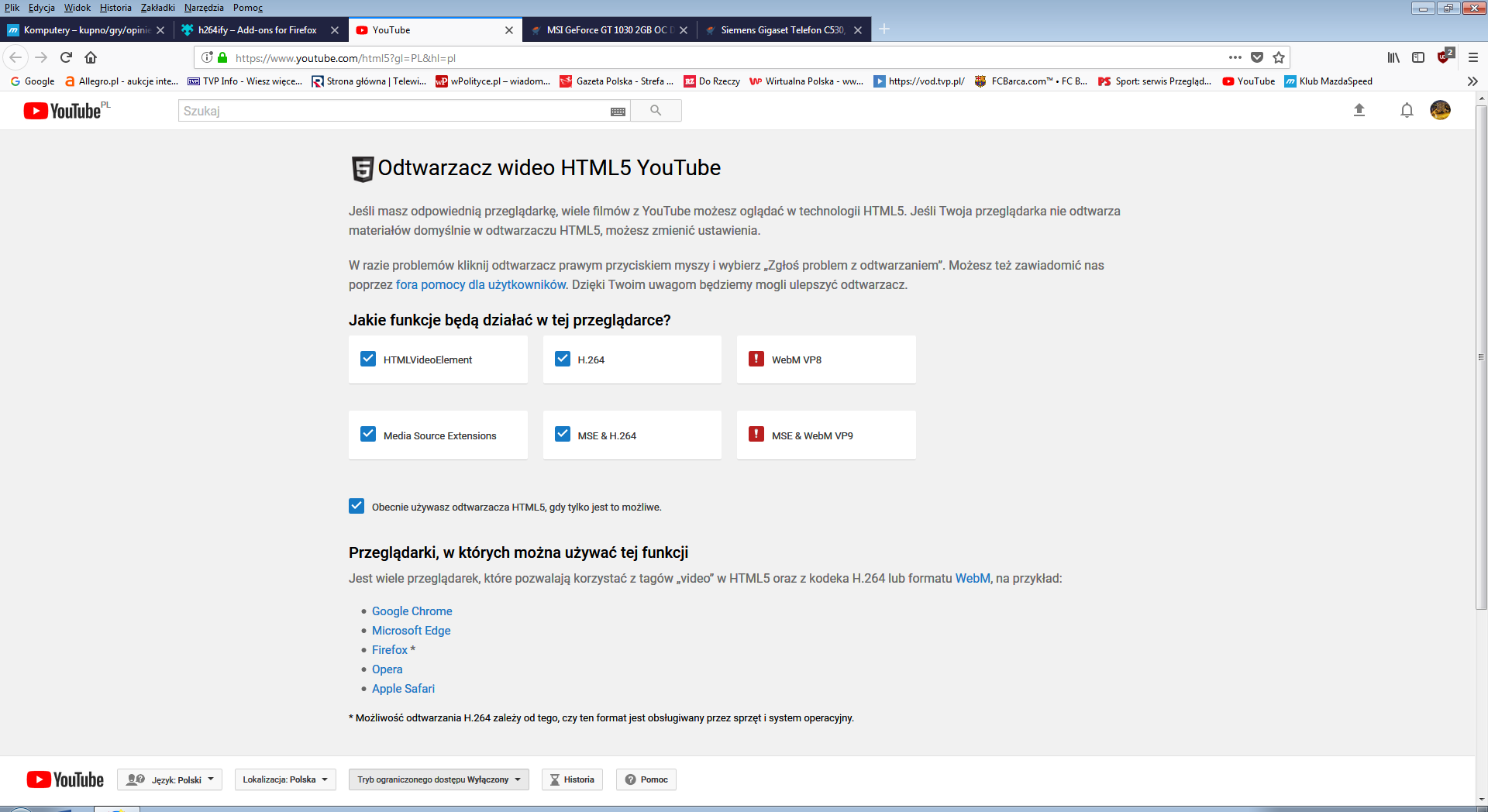Viewport: 1488px width, 812px height.
Task: Toggle the HTML5 player usage checkbox
Action: point(356,507)
